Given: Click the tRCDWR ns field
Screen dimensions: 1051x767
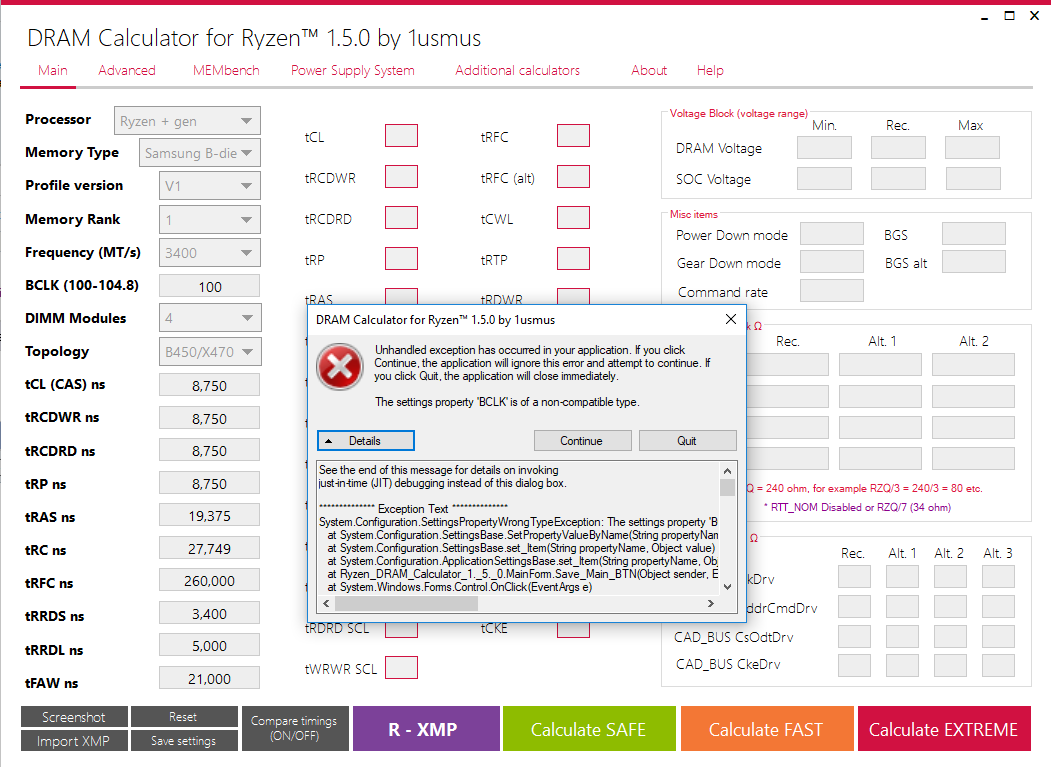Looking at the screenshot, I should (x=209, y=418).
